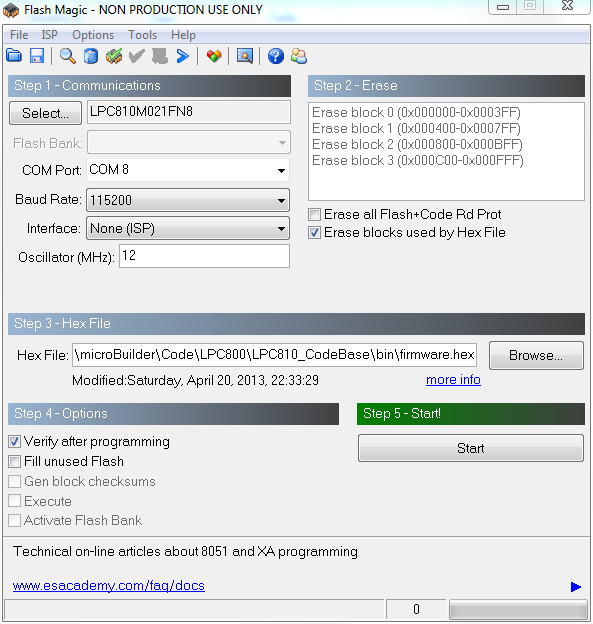This screenshot has width=593, height=624.
Task: Click the picture with magnifier toolbar icon
Action: click(x=244, y=56)
